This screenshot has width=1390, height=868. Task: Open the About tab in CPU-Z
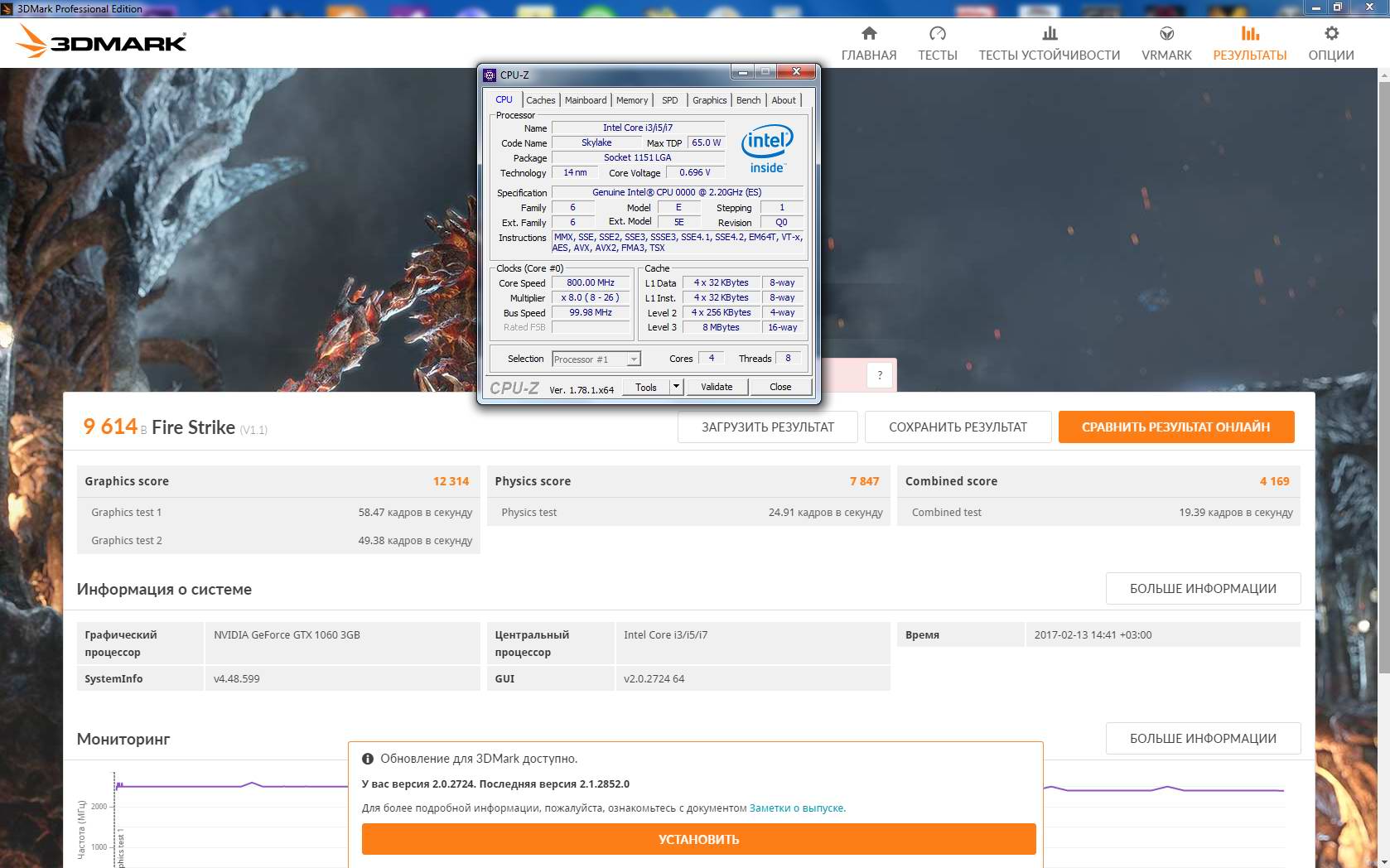(x=784, y=100)
